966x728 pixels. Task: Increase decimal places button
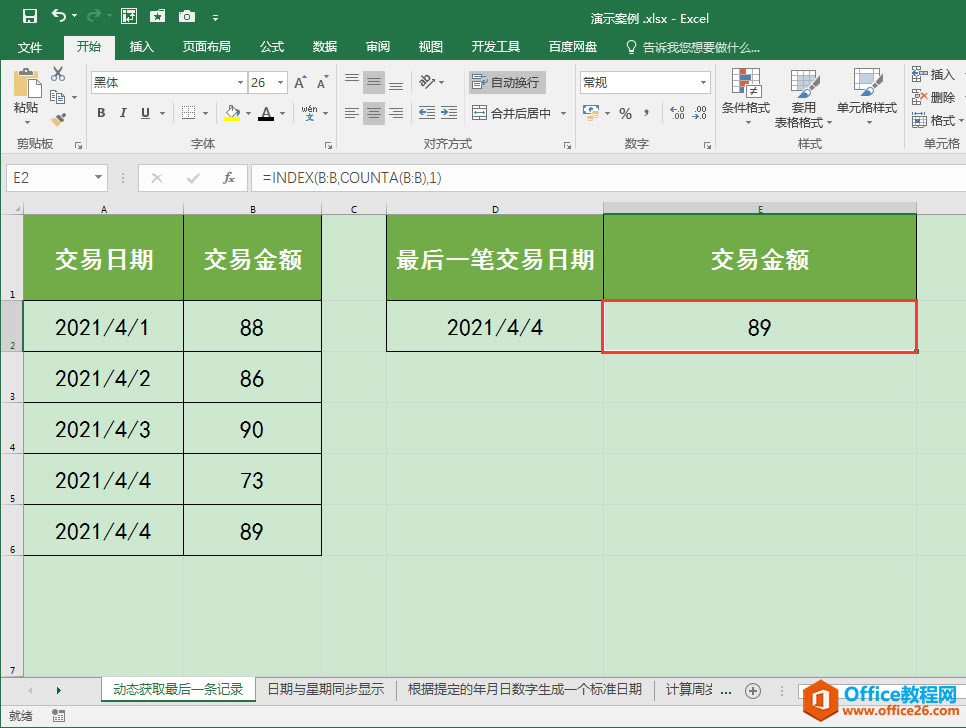click(677, 113)
